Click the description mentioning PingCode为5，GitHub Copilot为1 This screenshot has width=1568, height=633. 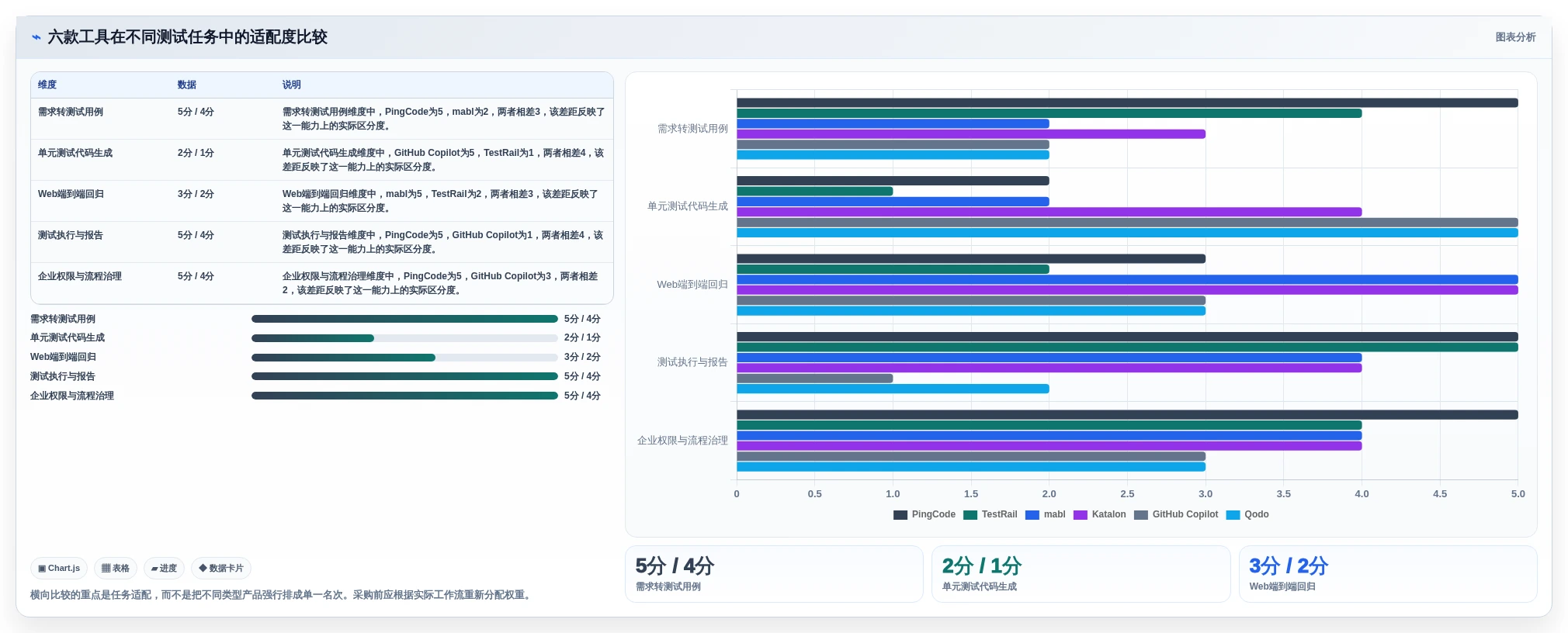pos(444,242)
